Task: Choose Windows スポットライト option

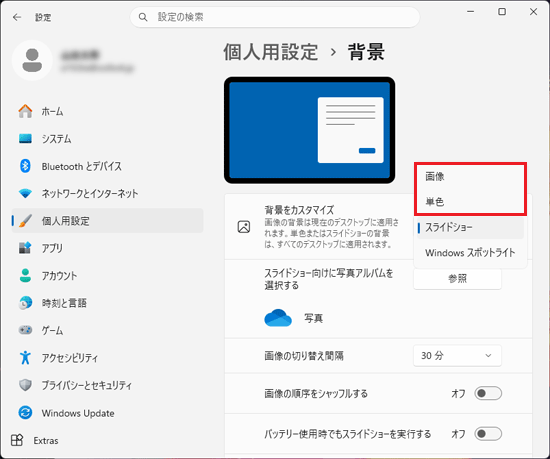Action: [x=470, y=253]
